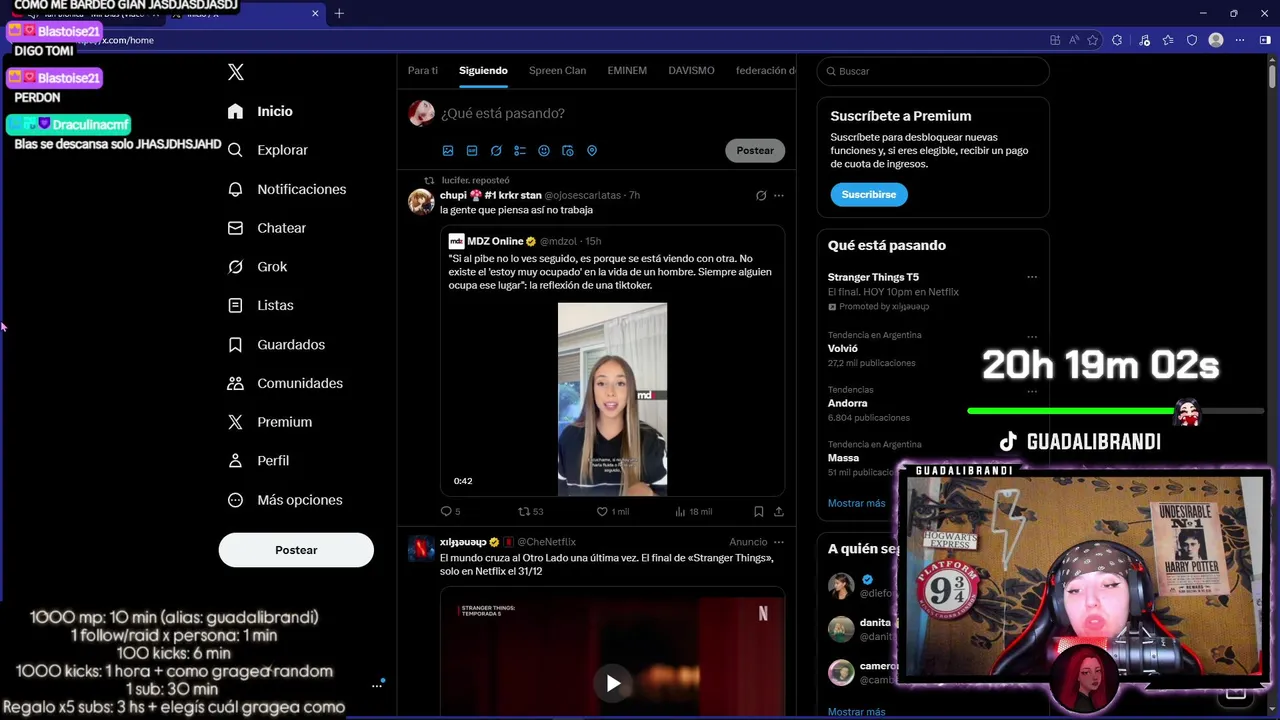Open the emoji picker in composer
This screenshot has height=720, width=1280.
click(x=544, y=151)
